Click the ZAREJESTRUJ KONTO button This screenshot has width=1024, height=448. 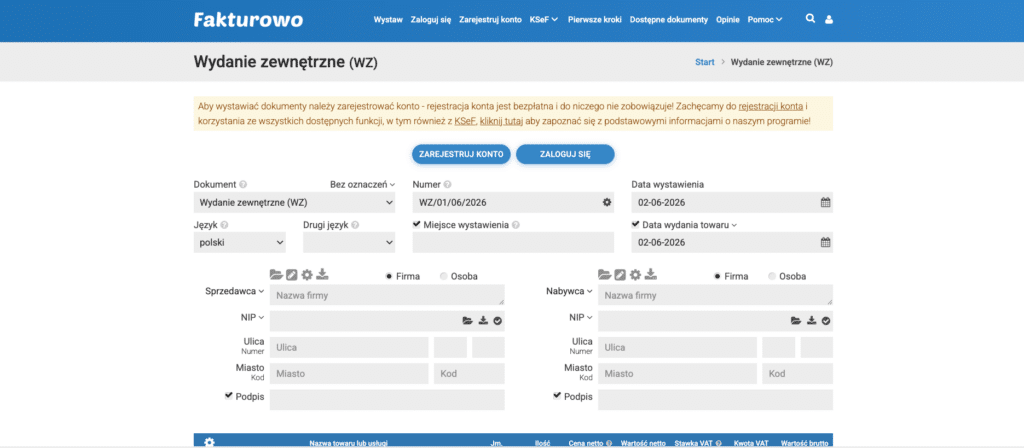tap(461, 154)
